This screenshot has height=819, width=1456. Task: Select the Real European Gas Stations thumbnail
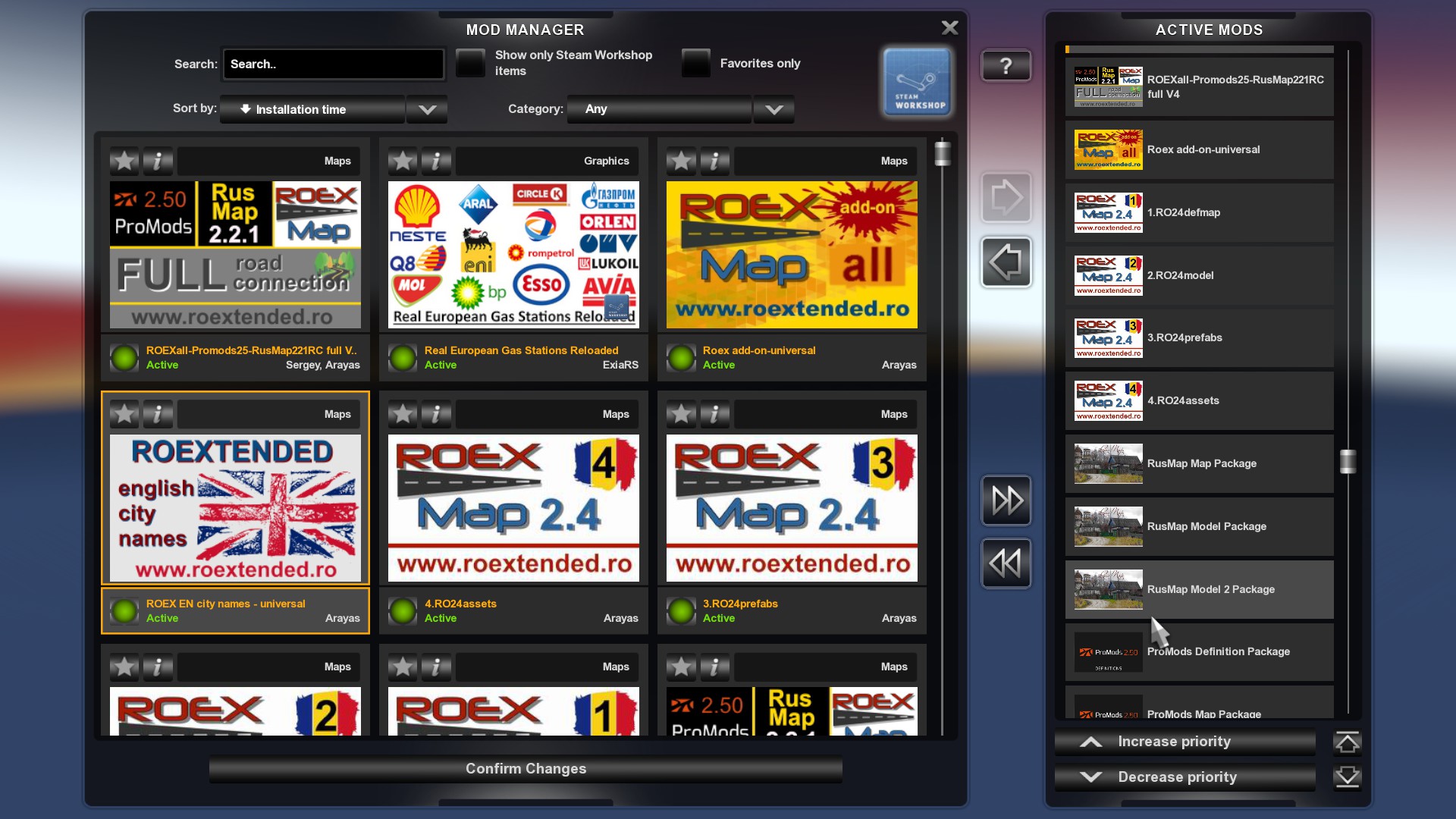[x=513, y=255]
